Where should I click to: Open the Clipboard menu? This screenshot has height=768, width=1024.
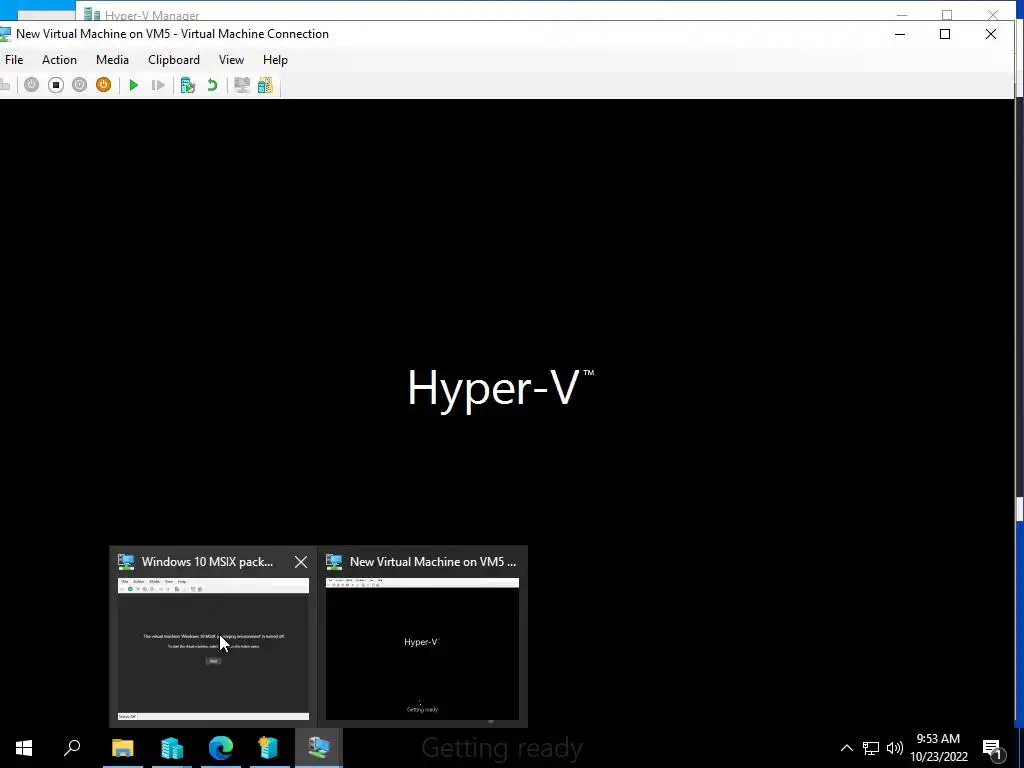point(174,59)
